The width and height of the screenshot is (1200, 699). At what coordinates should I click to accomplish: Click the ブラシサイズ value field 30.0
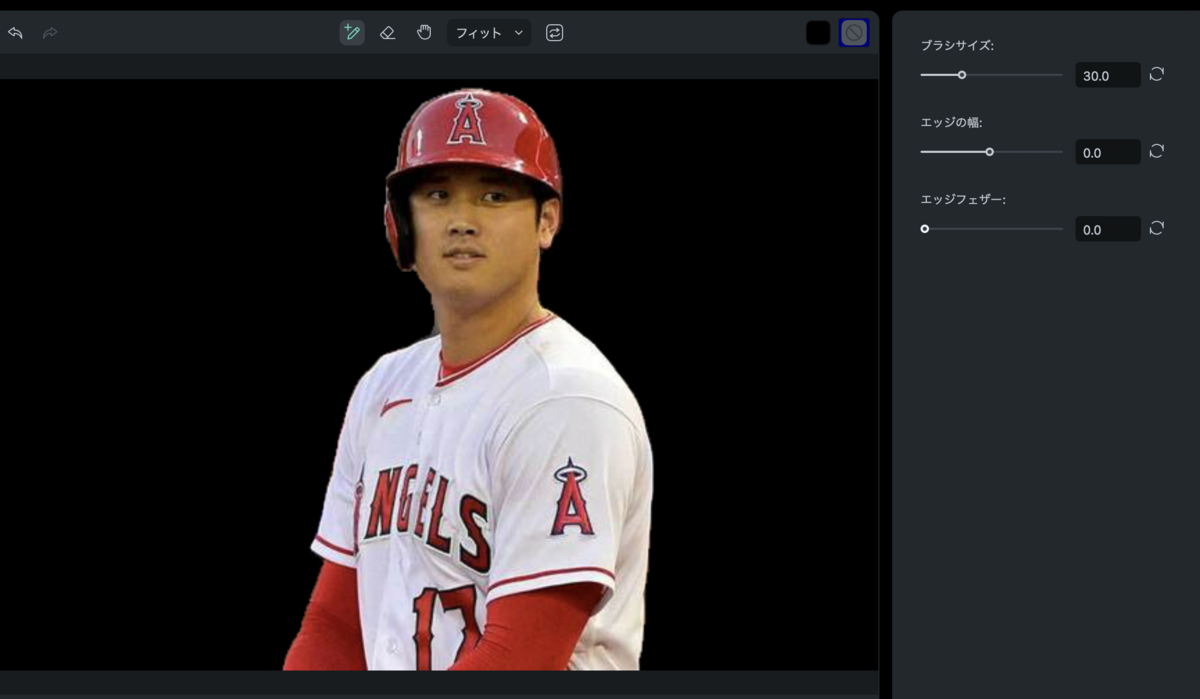pyautogui.click(x=1108, y=75)
